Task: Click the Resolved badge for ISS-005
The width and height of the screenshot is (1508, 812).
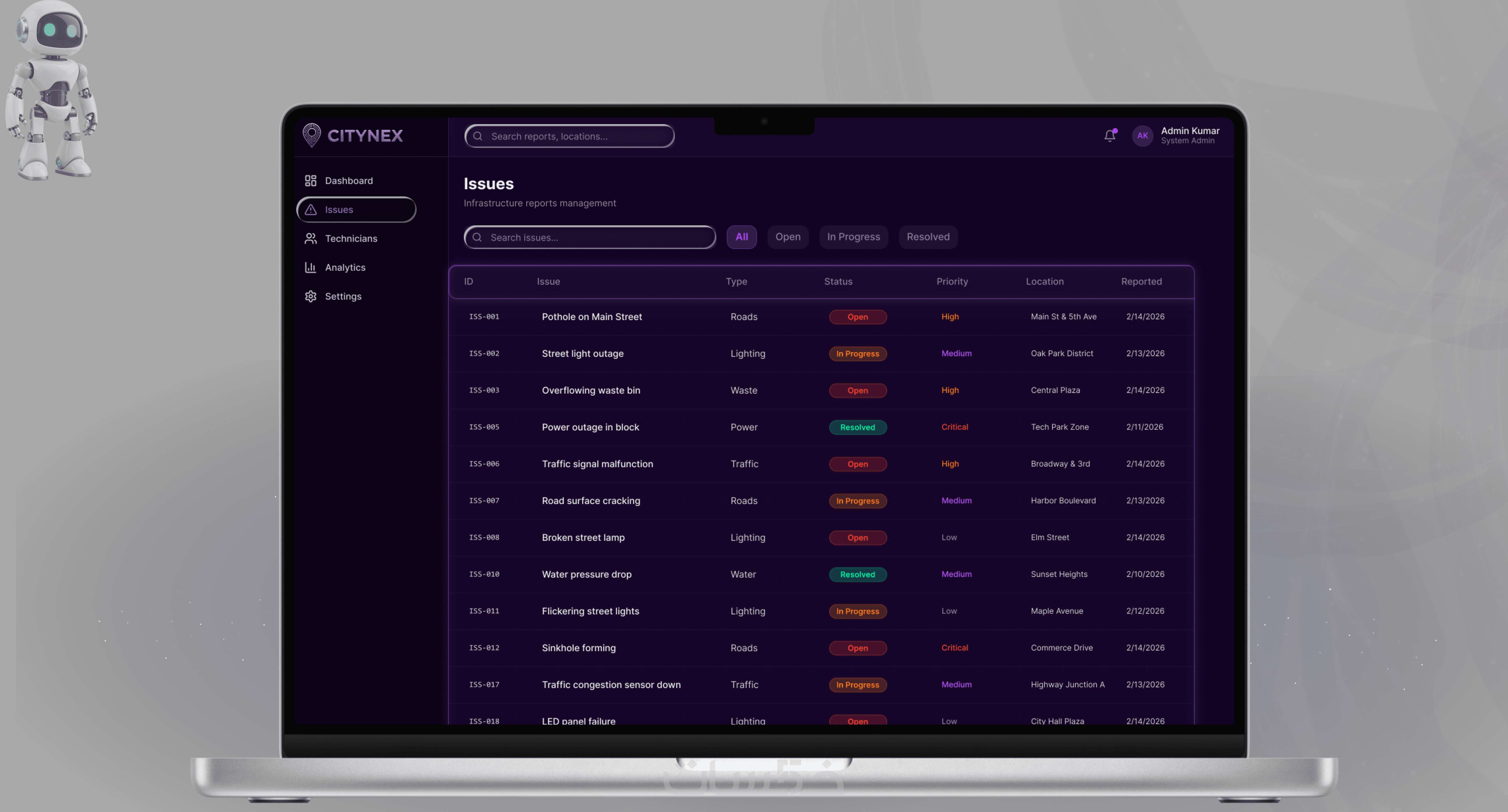Action: point(857,427)
